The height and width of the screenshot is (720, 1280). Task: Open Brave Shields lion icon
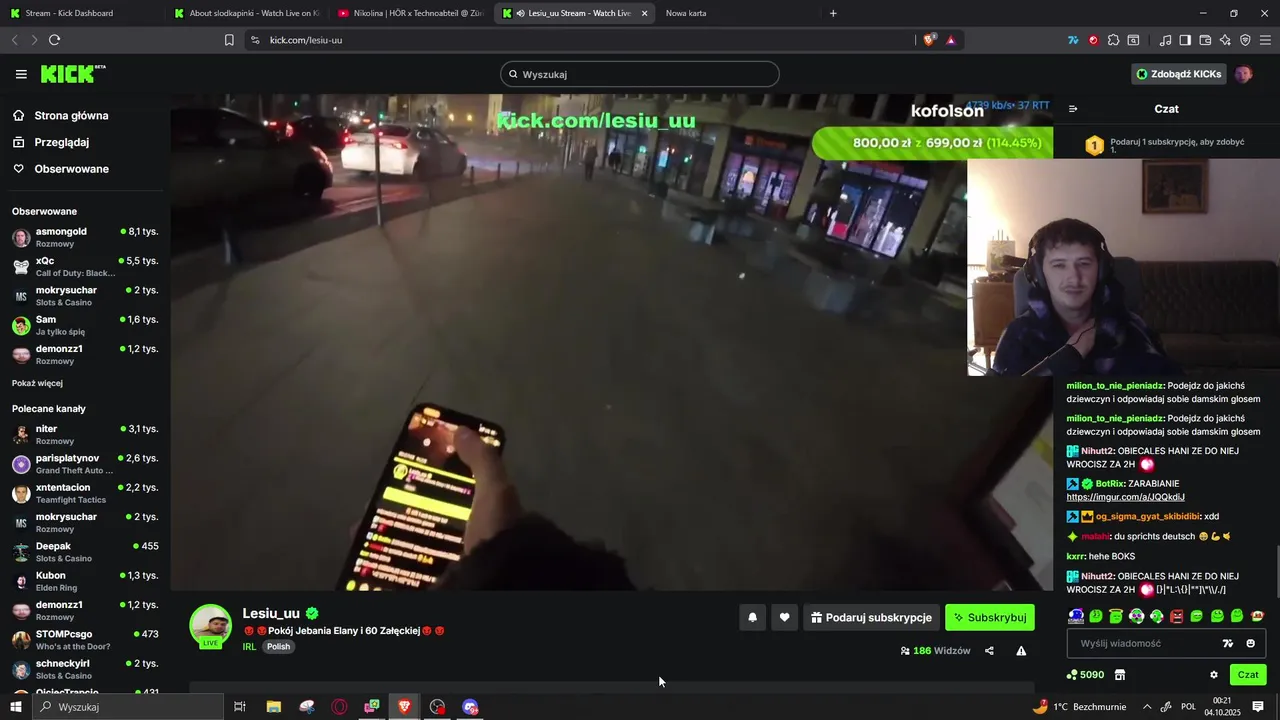pyautogui.click(x=930, y=40)
